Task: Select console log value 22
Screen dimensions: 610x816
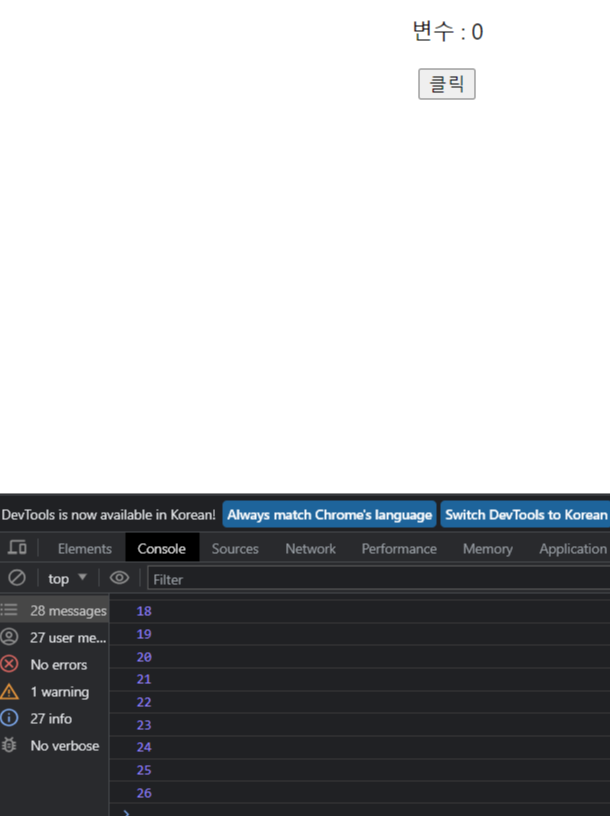Action: (x=144, y=702)
